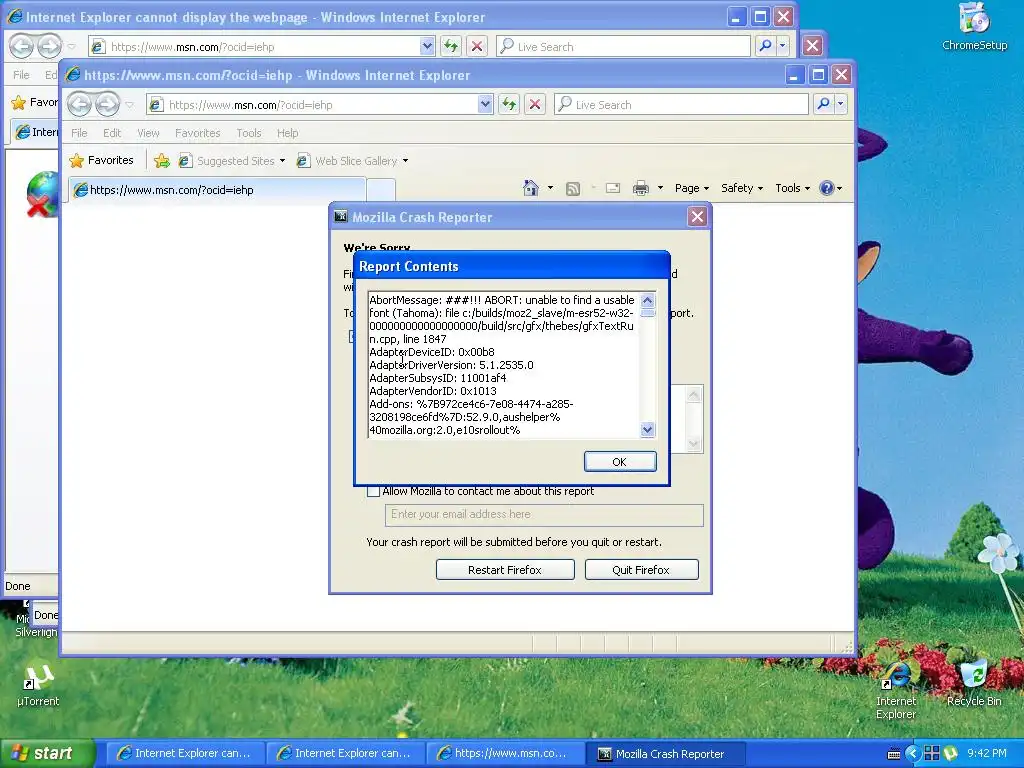Image resolution: width=1024 pixels, height=768 pixels.
Task: Click search magnifier button in msn.com window
Action: (824, 104)
